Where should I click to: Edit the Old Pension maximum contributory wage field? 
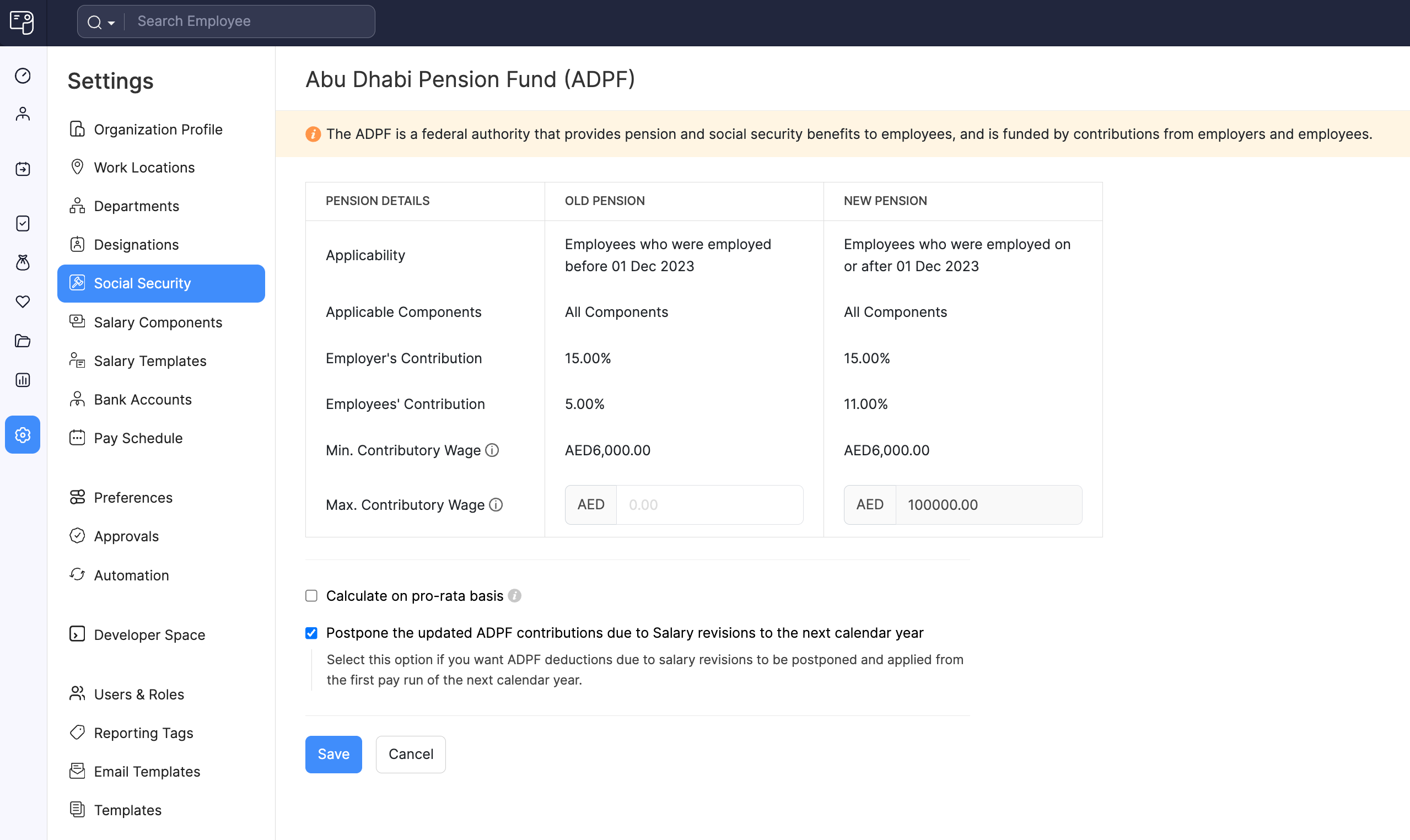click(711, 504)
